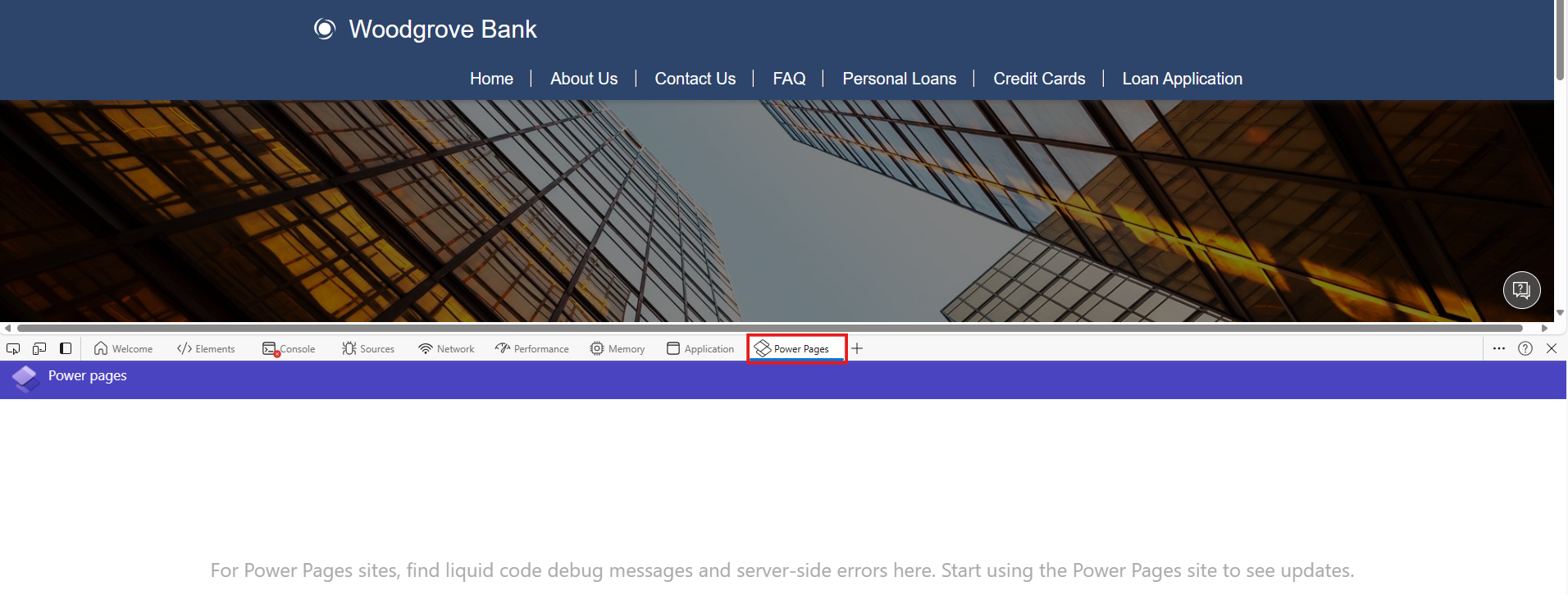
Task: Go to the Home page link
Action: click(491, 79)
